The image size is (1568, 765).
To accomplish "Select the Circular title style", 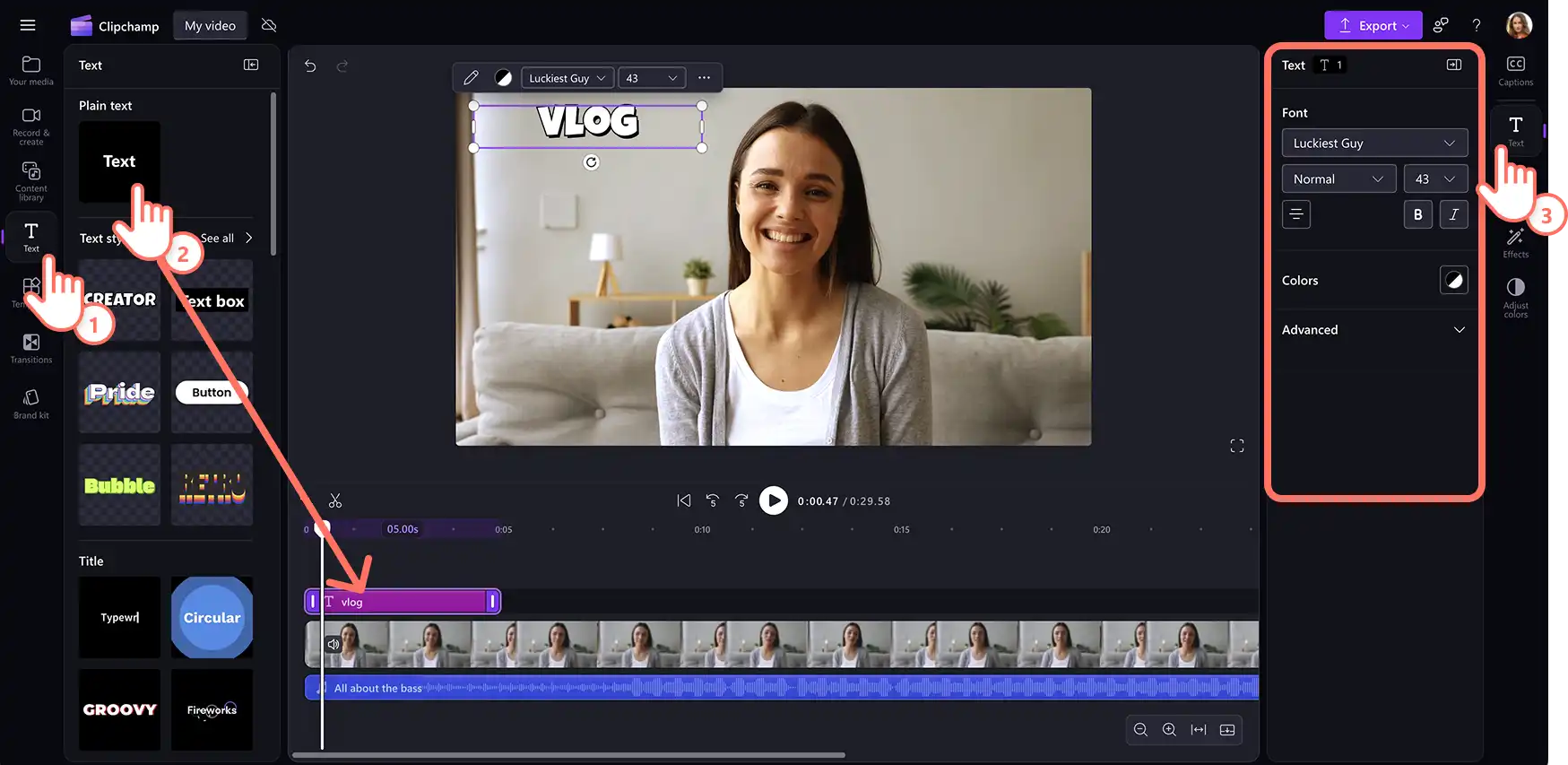I will [x=212, y=617].
